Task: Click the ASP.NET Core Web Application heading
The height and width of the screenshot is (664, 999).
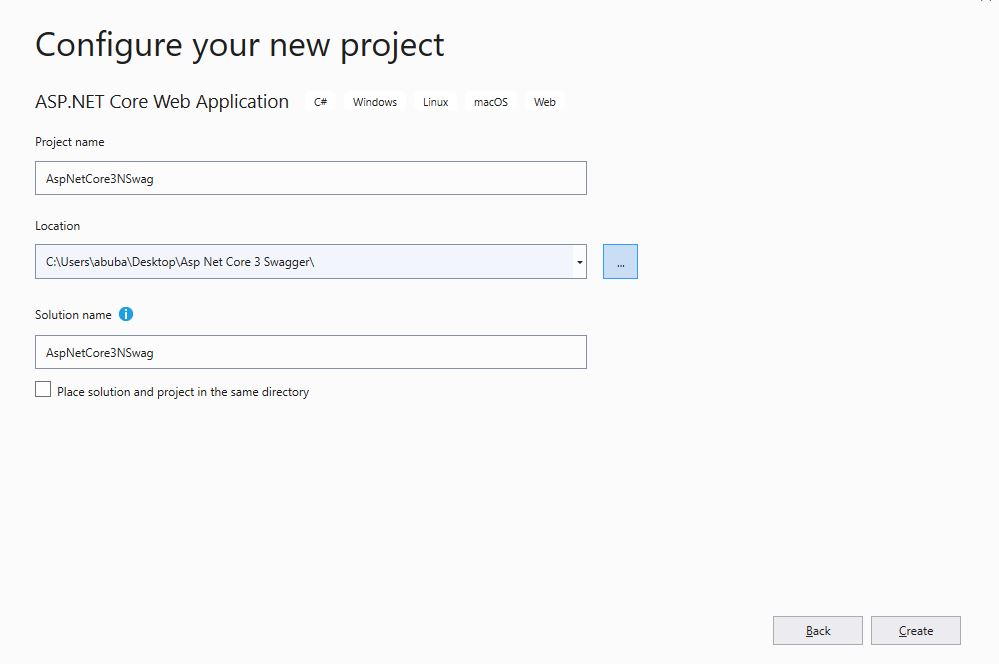Action: click(162, 102)
